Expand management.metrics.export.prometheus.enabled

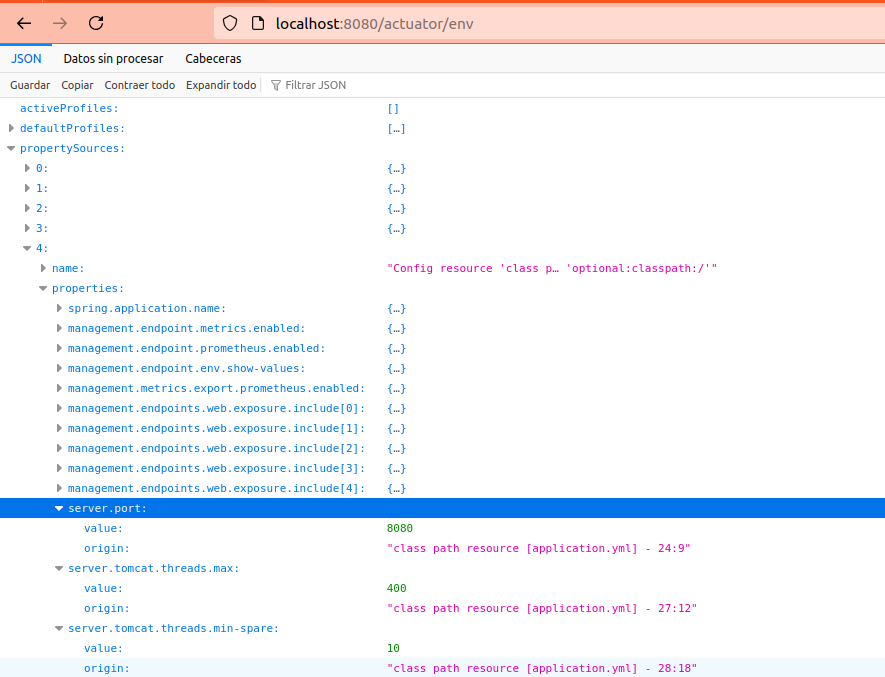59,388
